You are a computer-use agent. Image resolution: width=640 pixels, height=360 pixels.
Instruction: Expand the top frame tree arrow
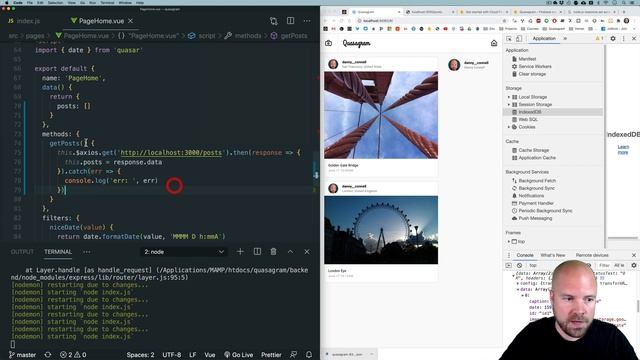[x=509, y=242]
